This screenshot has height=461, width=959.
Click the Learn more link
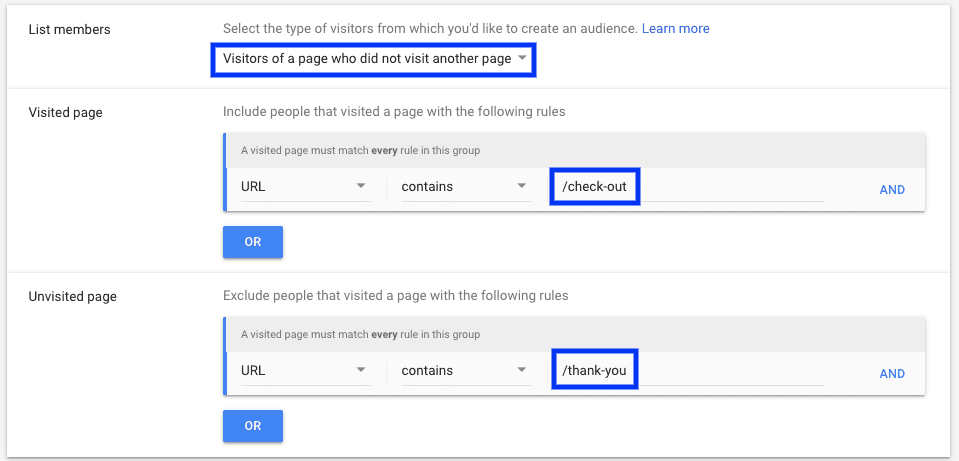[675, 29]
